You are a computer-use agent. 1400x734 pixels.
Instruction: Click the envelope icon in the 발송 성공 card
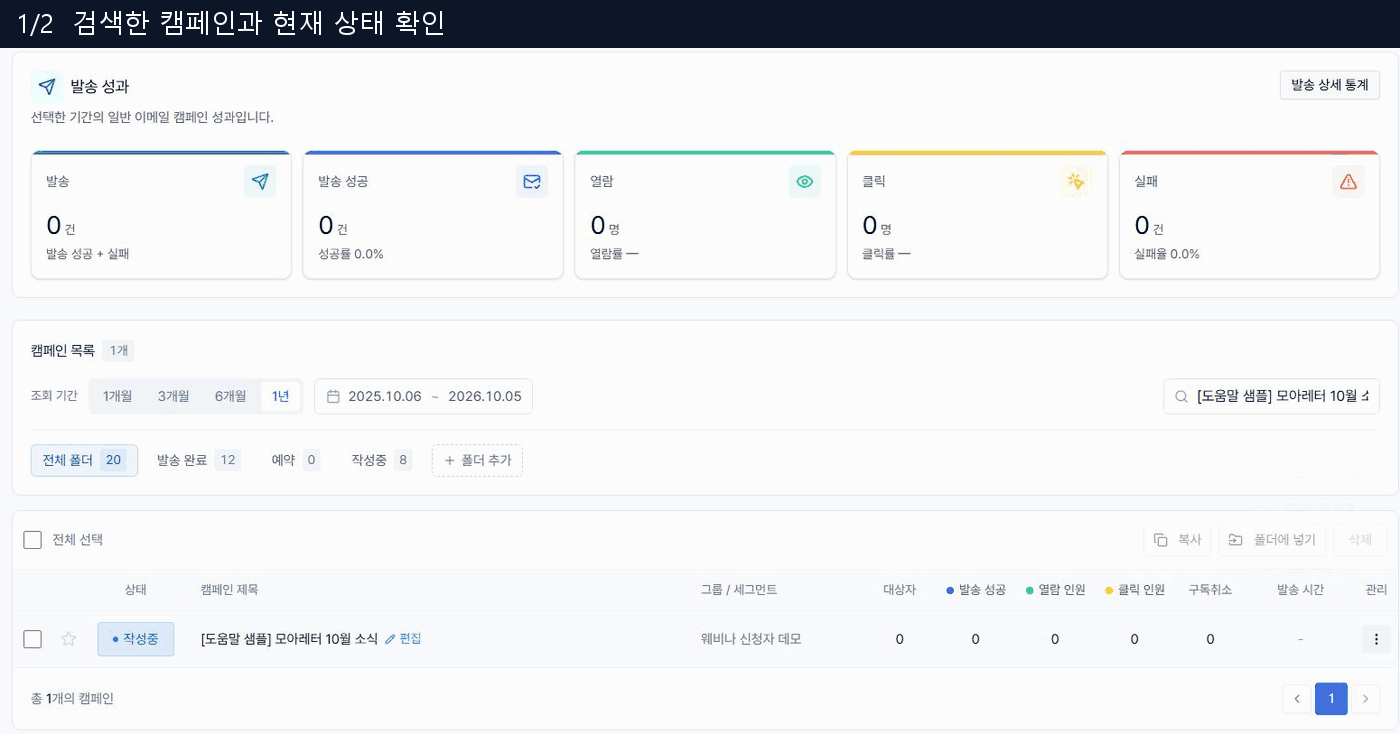point(532,182)
